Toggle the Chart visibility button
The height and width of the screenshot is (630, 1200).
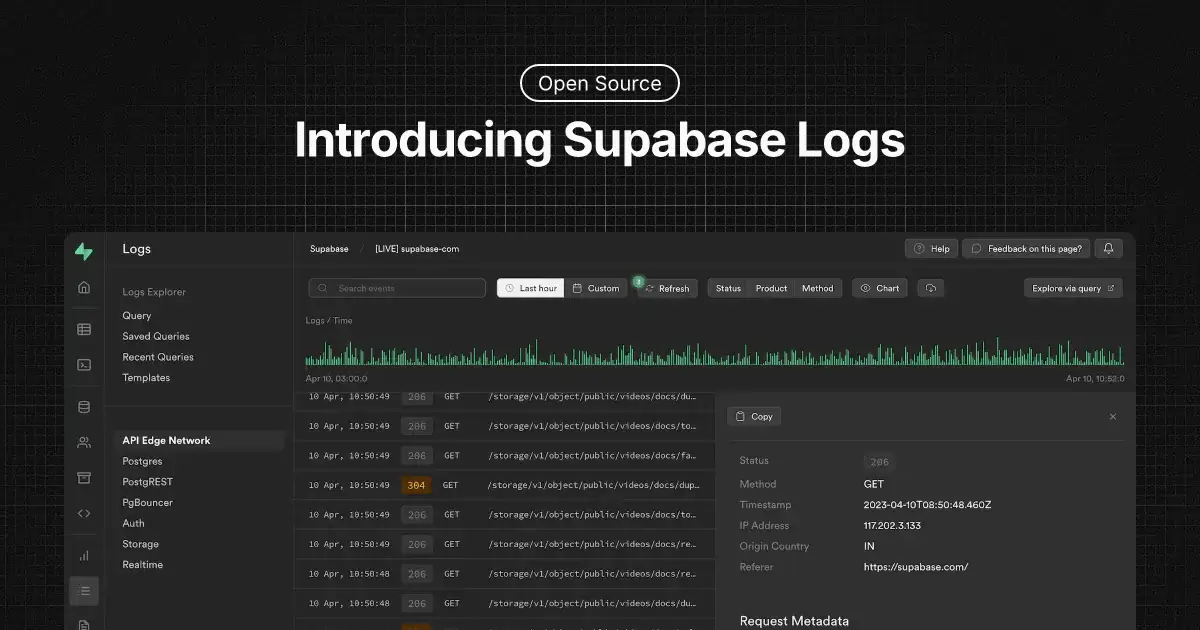(x=880, y=288)
